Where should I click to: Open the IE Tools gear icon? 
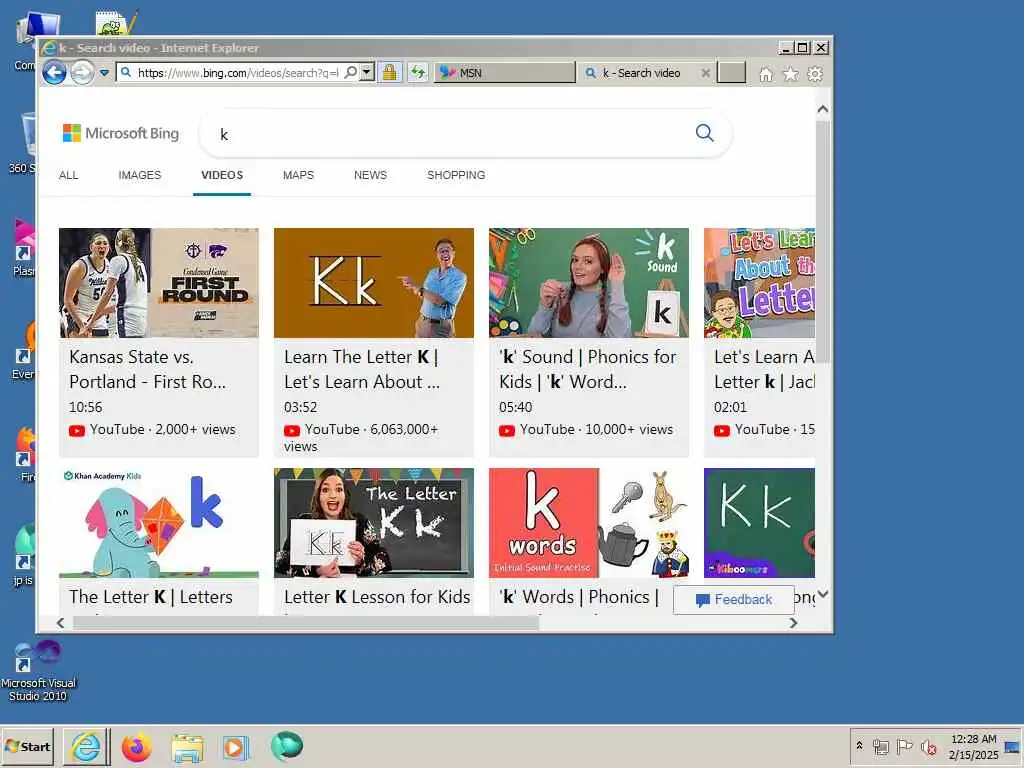[815, 74]
